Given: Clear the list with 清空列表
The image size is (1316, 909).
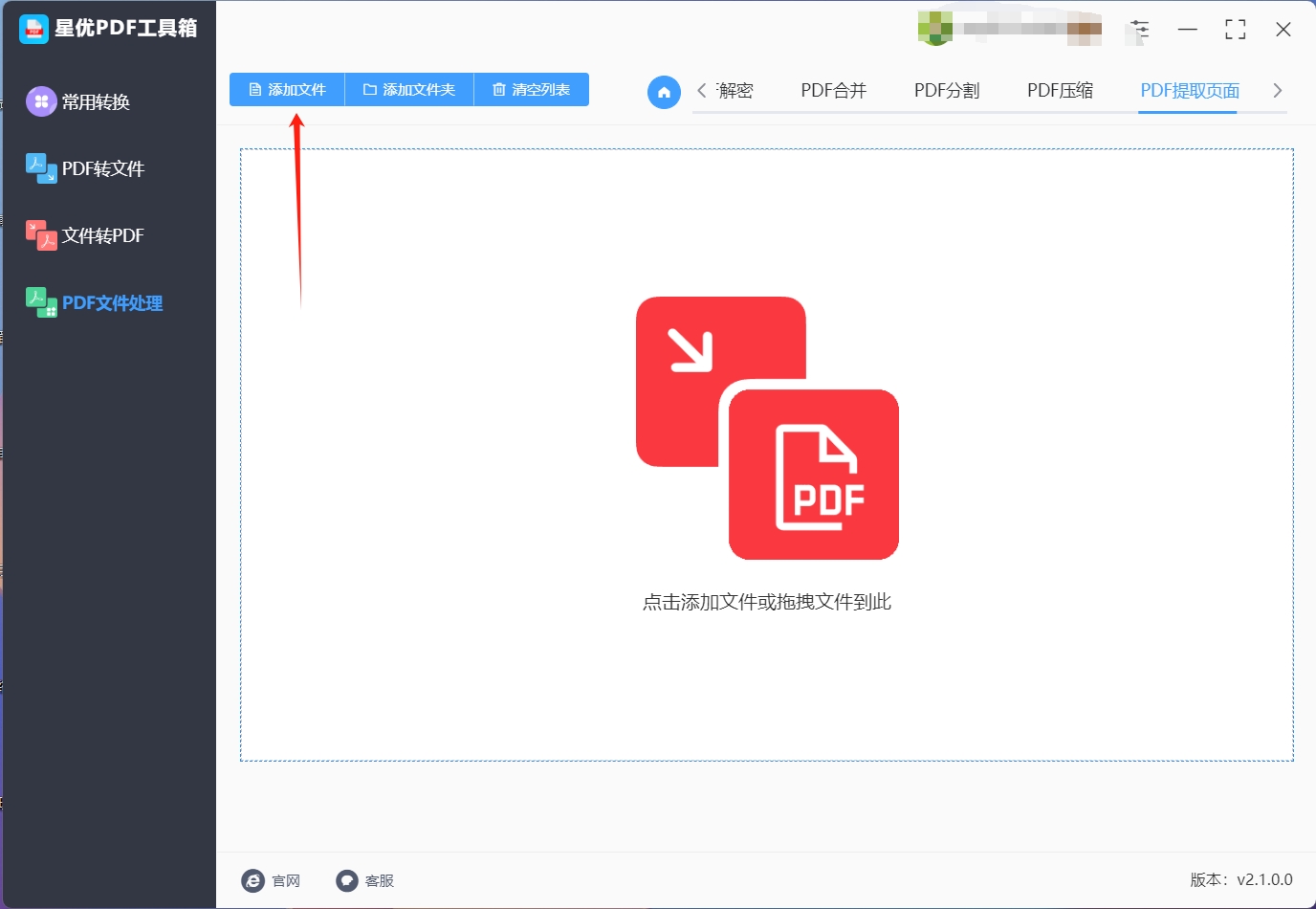Looking at the screenshot, I should tap(532, 90).
